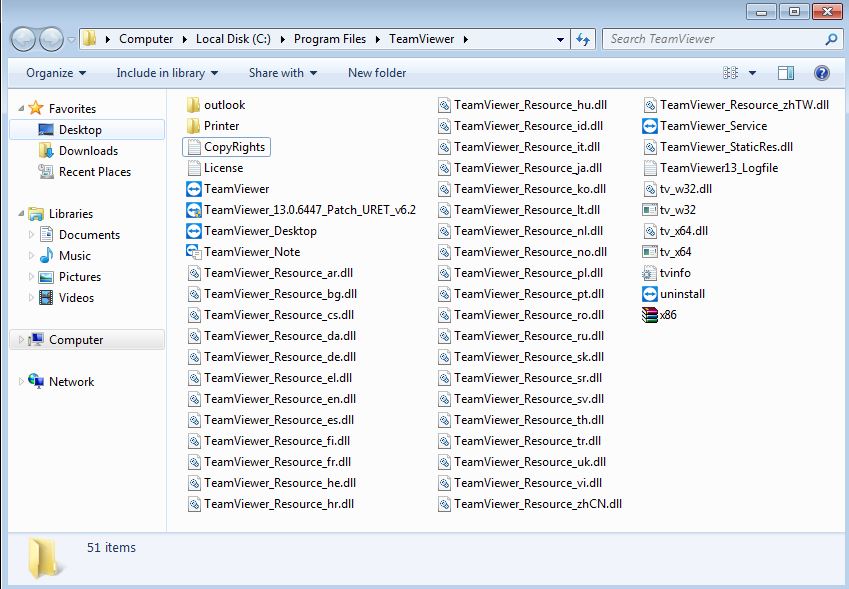Select Desktop in Favorites
This screenshot has width=849, height=589.
(87, 130)
